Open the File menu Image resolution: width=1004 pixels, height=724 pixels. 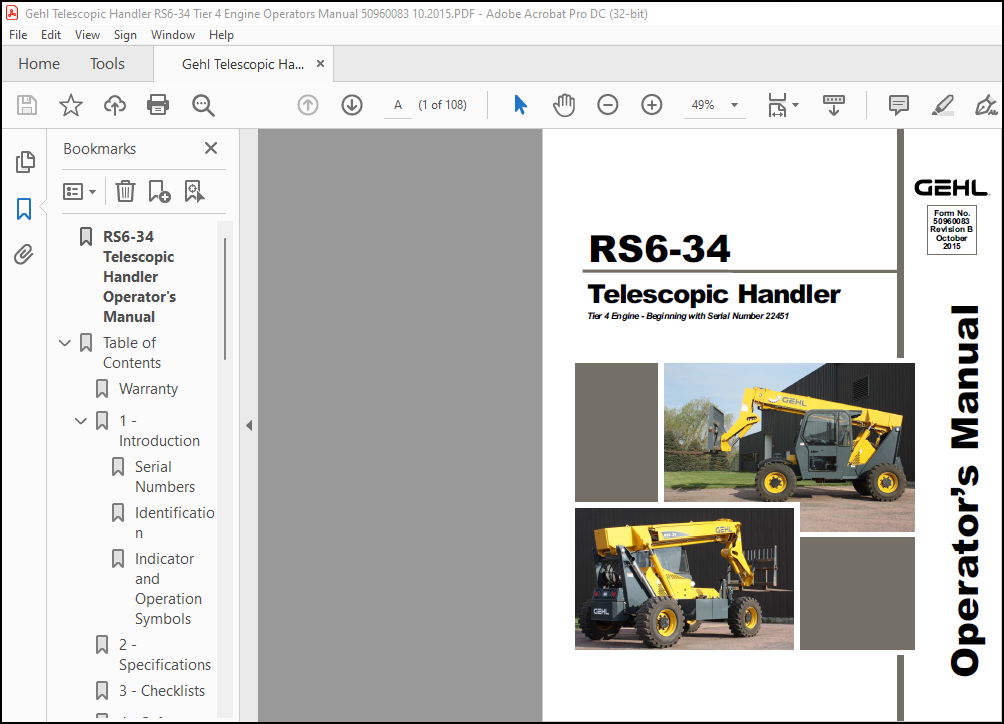click(x=18, y=35)
